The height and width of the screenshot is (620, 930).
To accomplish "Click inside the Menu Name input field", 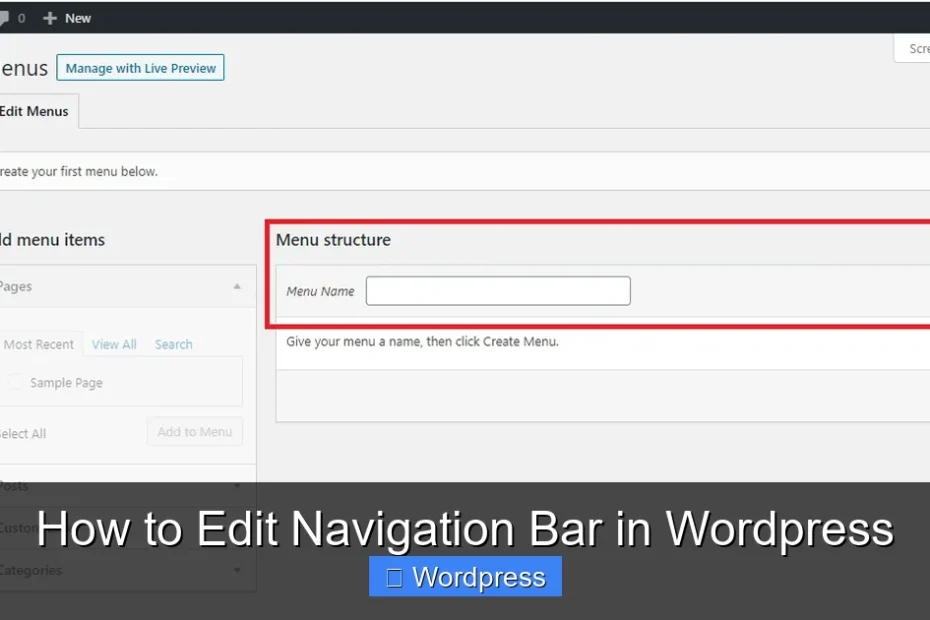I will click(497, 290).
